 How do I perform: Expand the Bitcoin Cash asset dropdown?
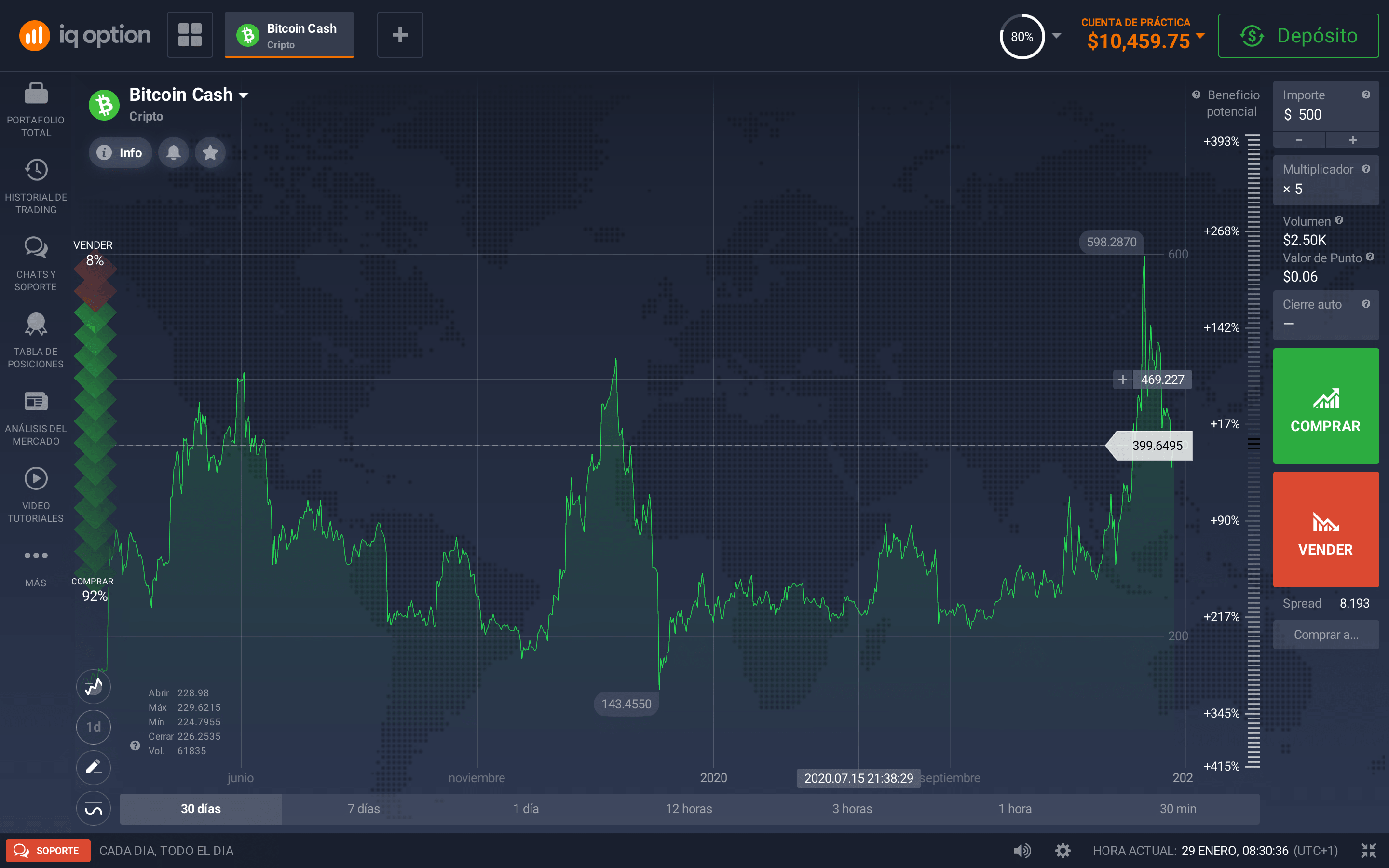click(x=244, y=95)
